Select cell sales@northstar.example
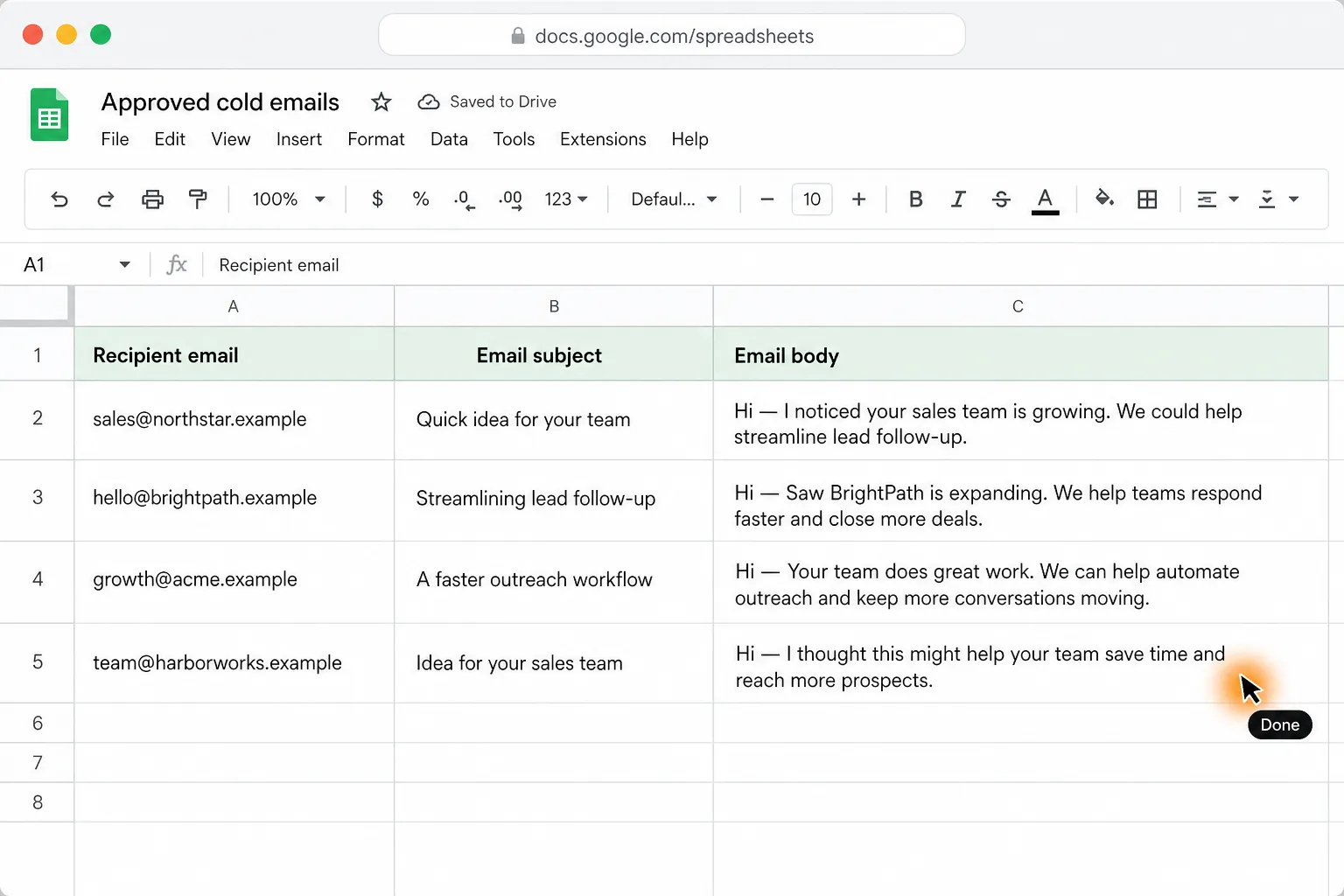Image resolution: width=1344 pixels, height=896 pixels. [x=234, y=420]
